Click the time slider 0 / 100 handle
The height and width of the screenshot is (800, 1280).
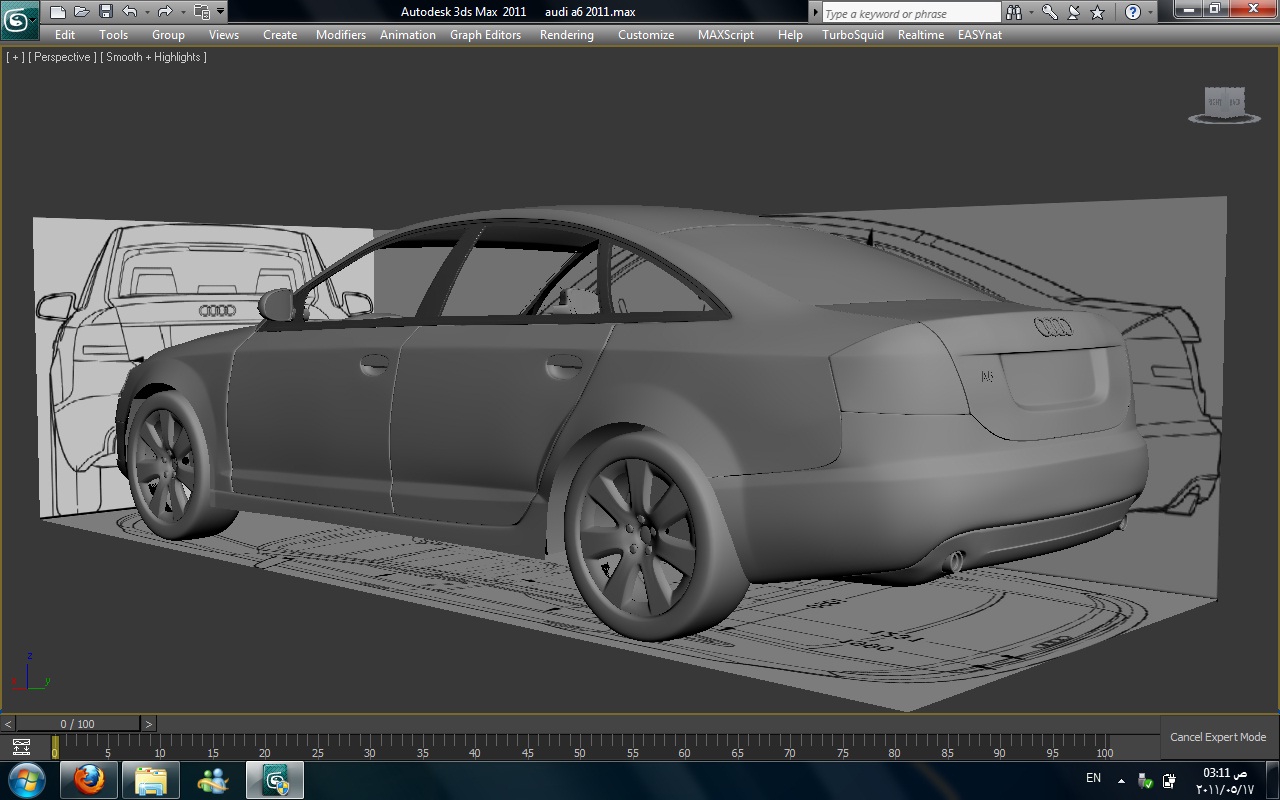tap(77, 724)
